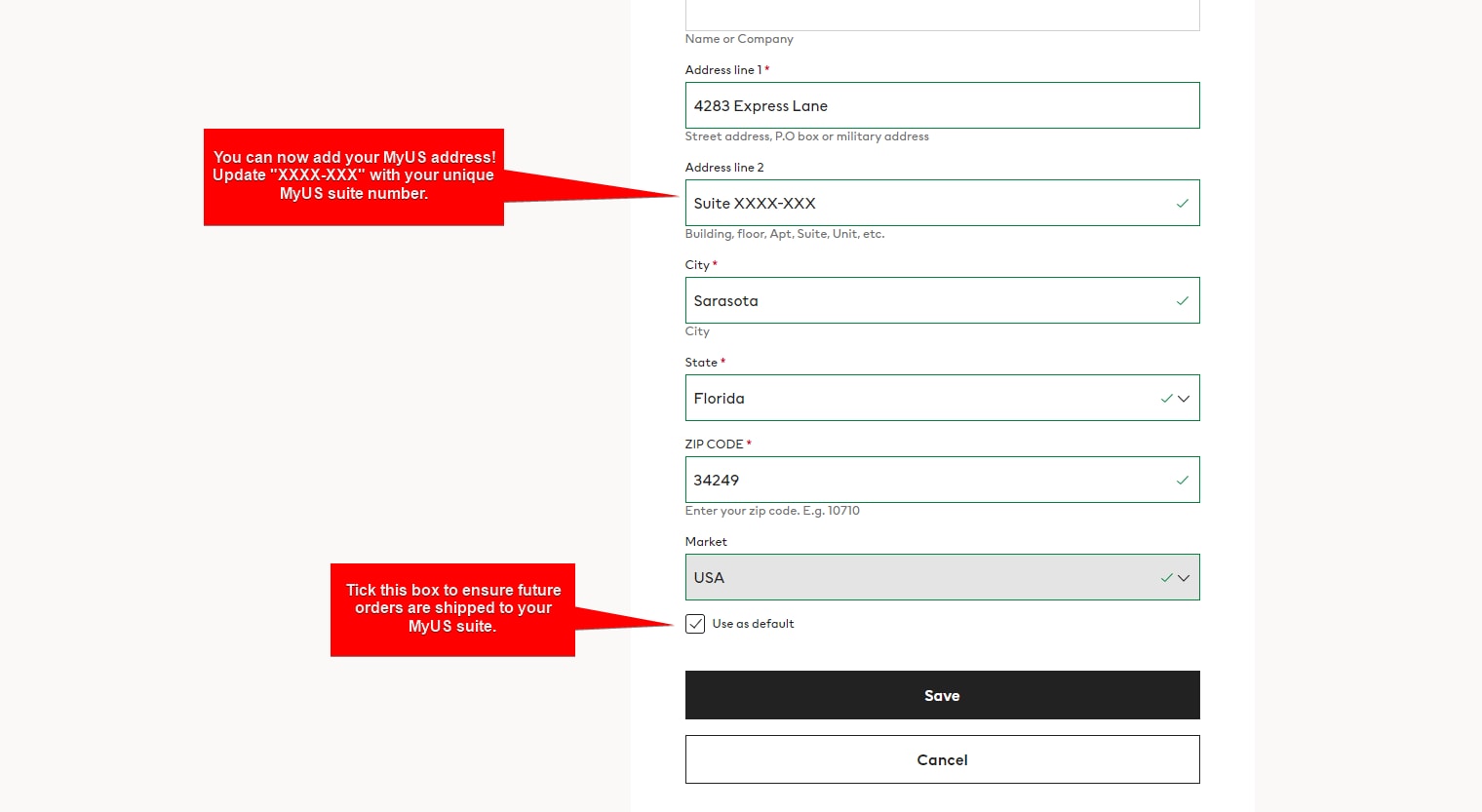Tick the Use as default checkbox

[695, 624]
